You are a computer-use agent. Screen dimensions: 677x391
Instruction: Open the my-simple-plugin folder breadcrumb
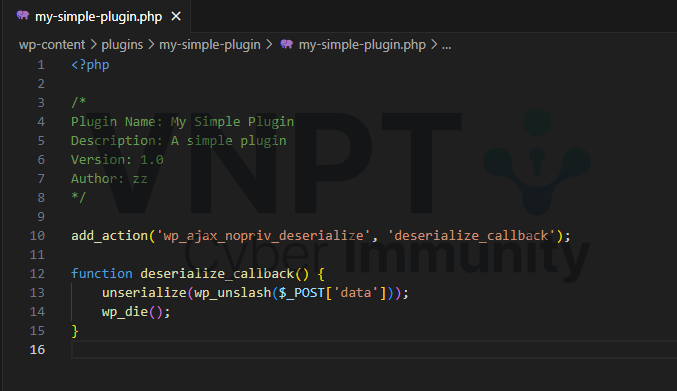210,45
